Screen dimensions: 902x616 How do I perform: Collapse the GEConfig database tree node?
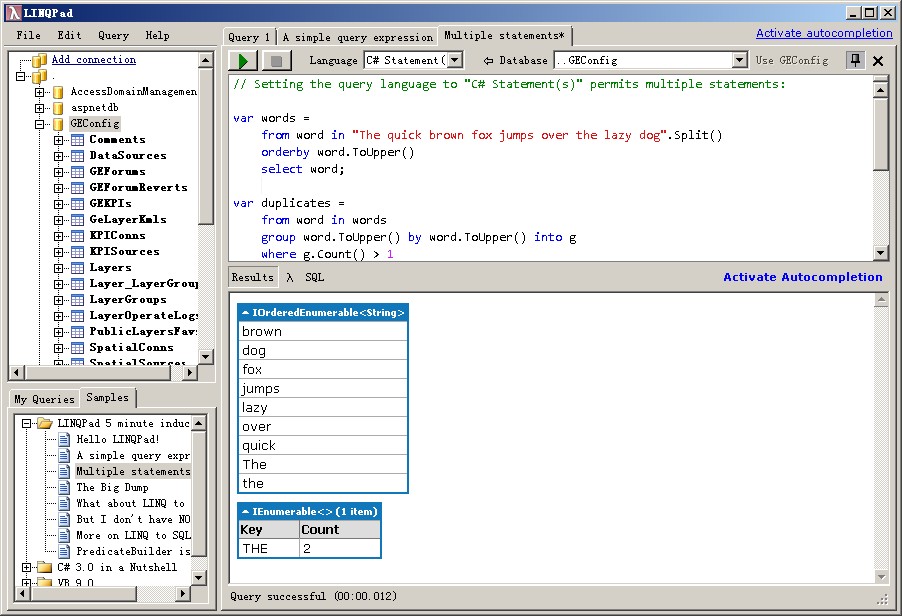coord(41,124)
